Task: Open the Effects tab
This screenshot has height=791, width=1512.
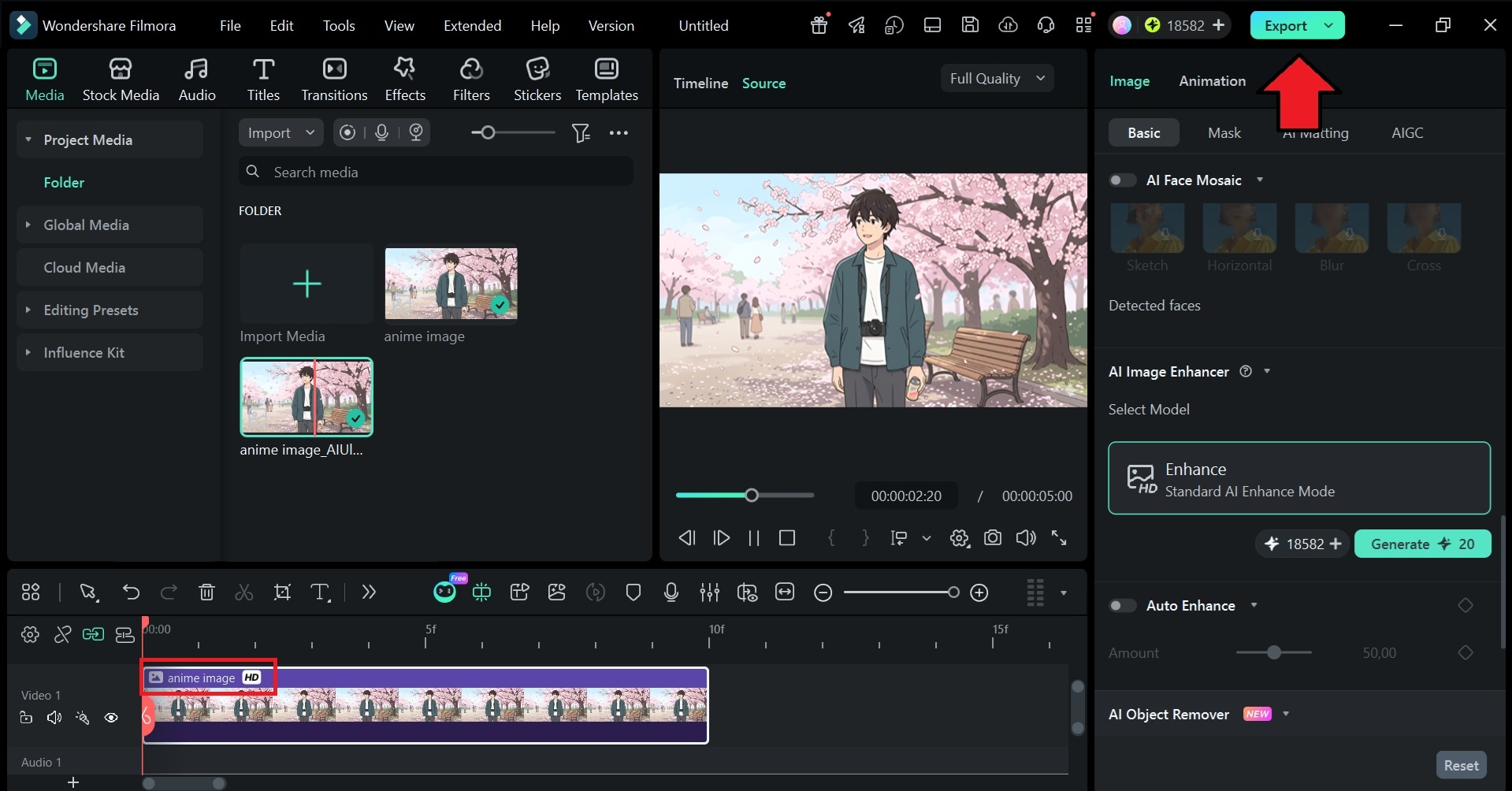Action: tap(405, 80)
